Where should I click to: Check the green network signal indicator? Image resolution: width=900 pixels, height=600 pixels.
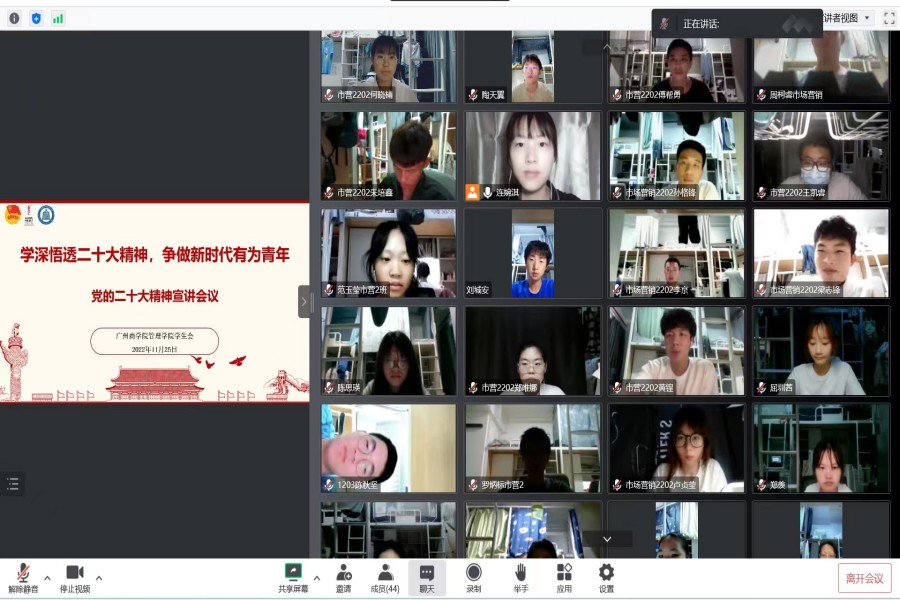pyautogui.click(x=58, y=17)
